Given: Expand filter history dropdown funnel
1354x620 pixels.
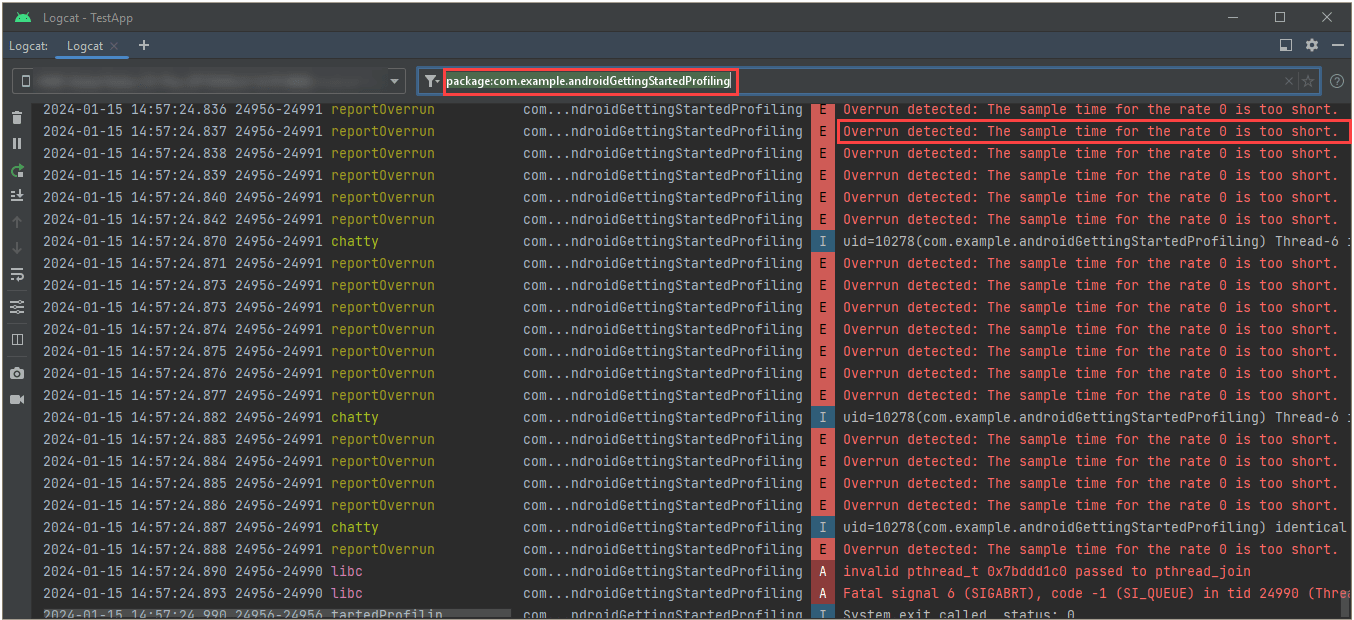Looking at the screenshot, I should pyautogui.click(x=430, y=81).
